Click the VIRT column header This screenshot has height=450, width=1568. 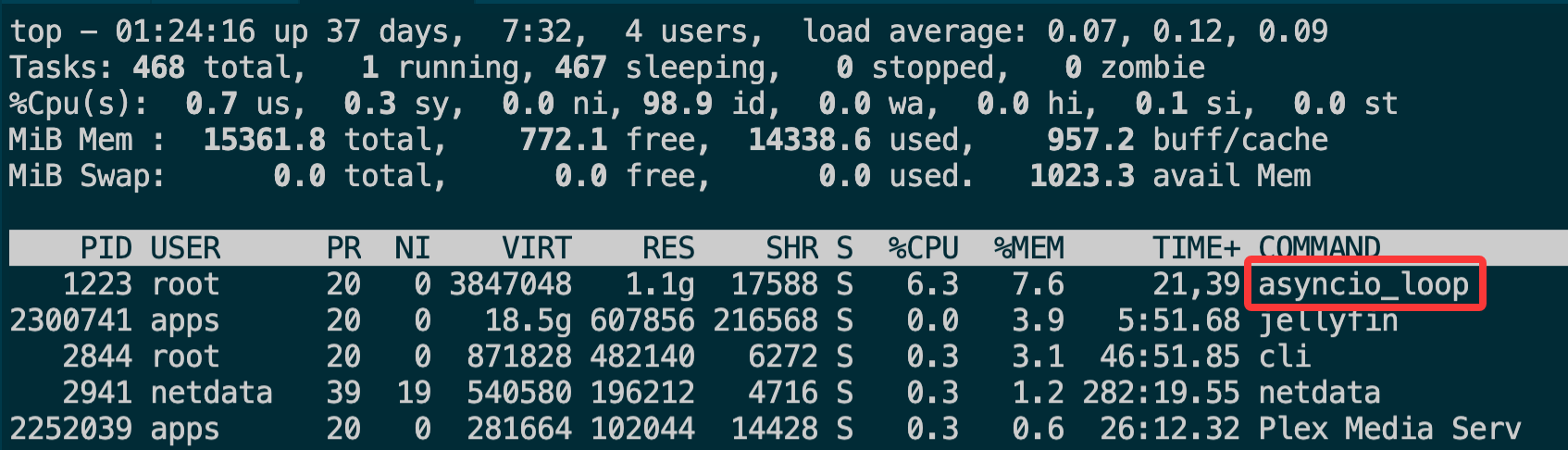pyautogui.click(x=537, y=248)
